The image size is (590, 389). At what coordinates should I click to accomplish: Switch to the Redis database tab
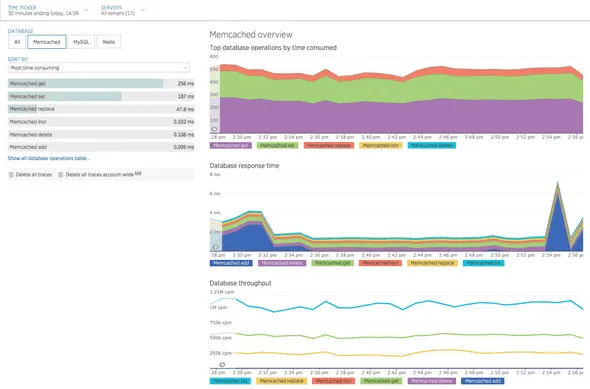tap(109, 42)
